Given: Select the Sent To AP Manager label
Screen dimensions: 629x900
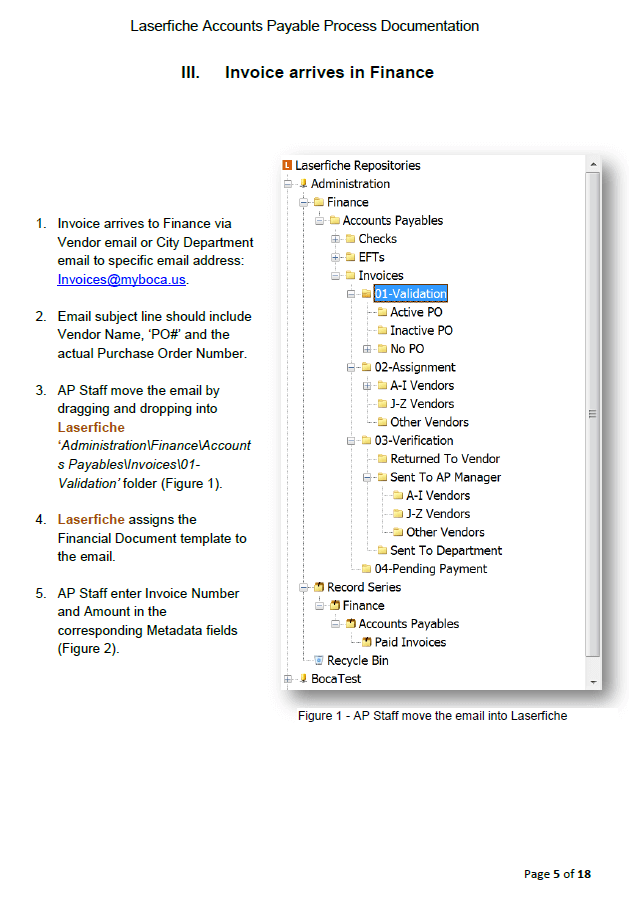Looking at the screenshot, I should [445, 478].
